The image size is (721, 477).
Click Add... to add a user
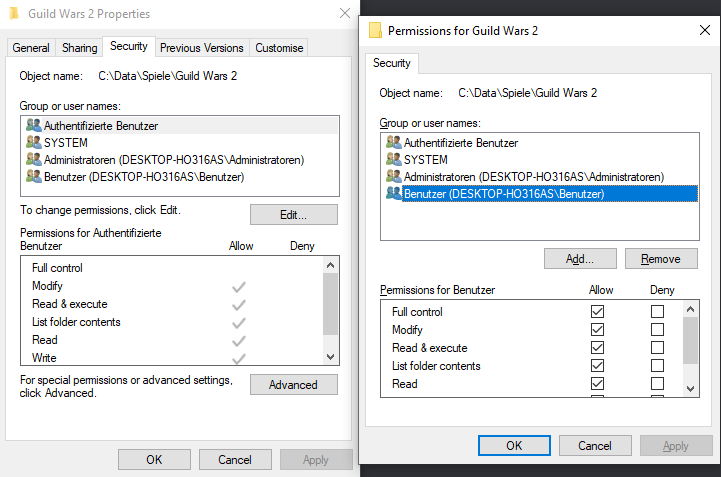580,259
